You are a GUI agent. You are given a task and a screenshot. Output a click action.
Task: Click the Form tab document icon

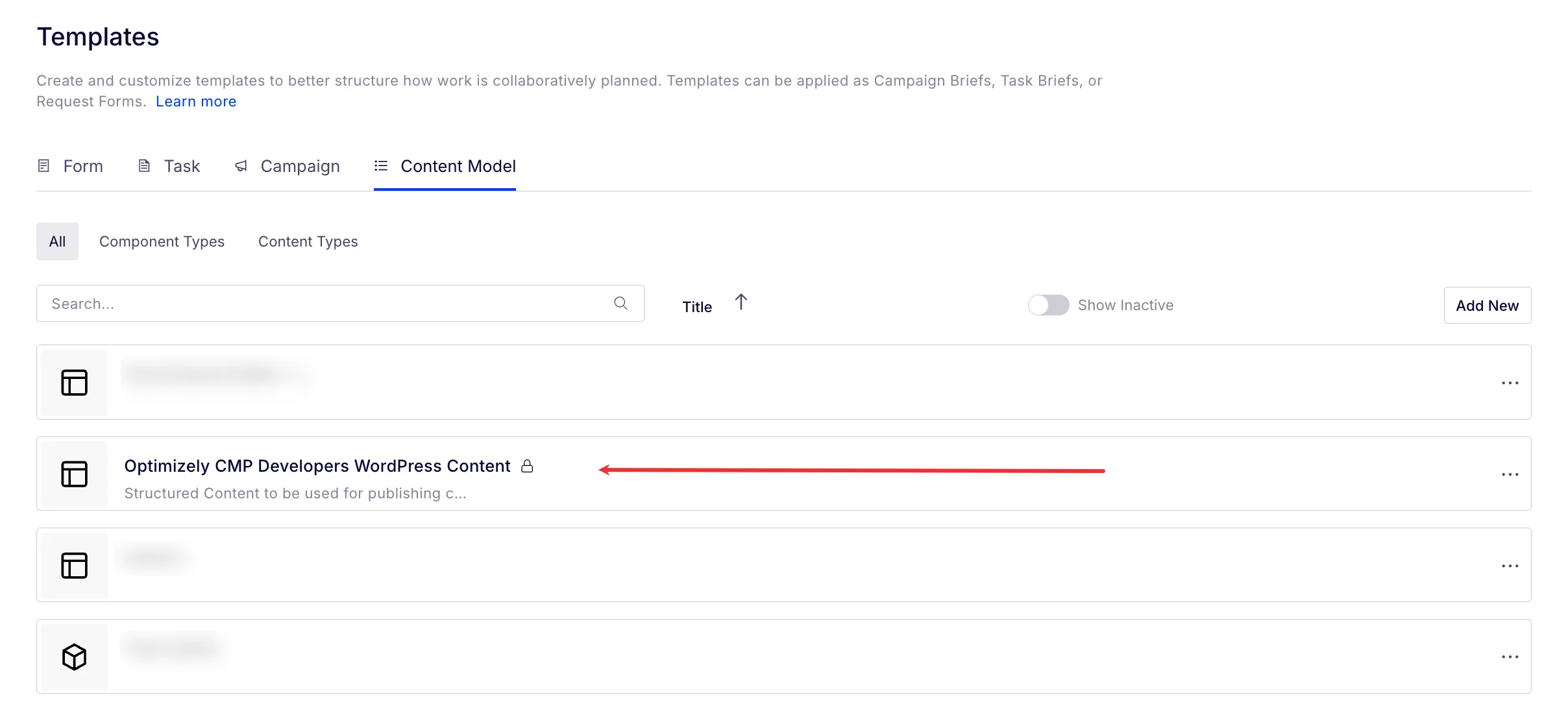click(43, 166)
